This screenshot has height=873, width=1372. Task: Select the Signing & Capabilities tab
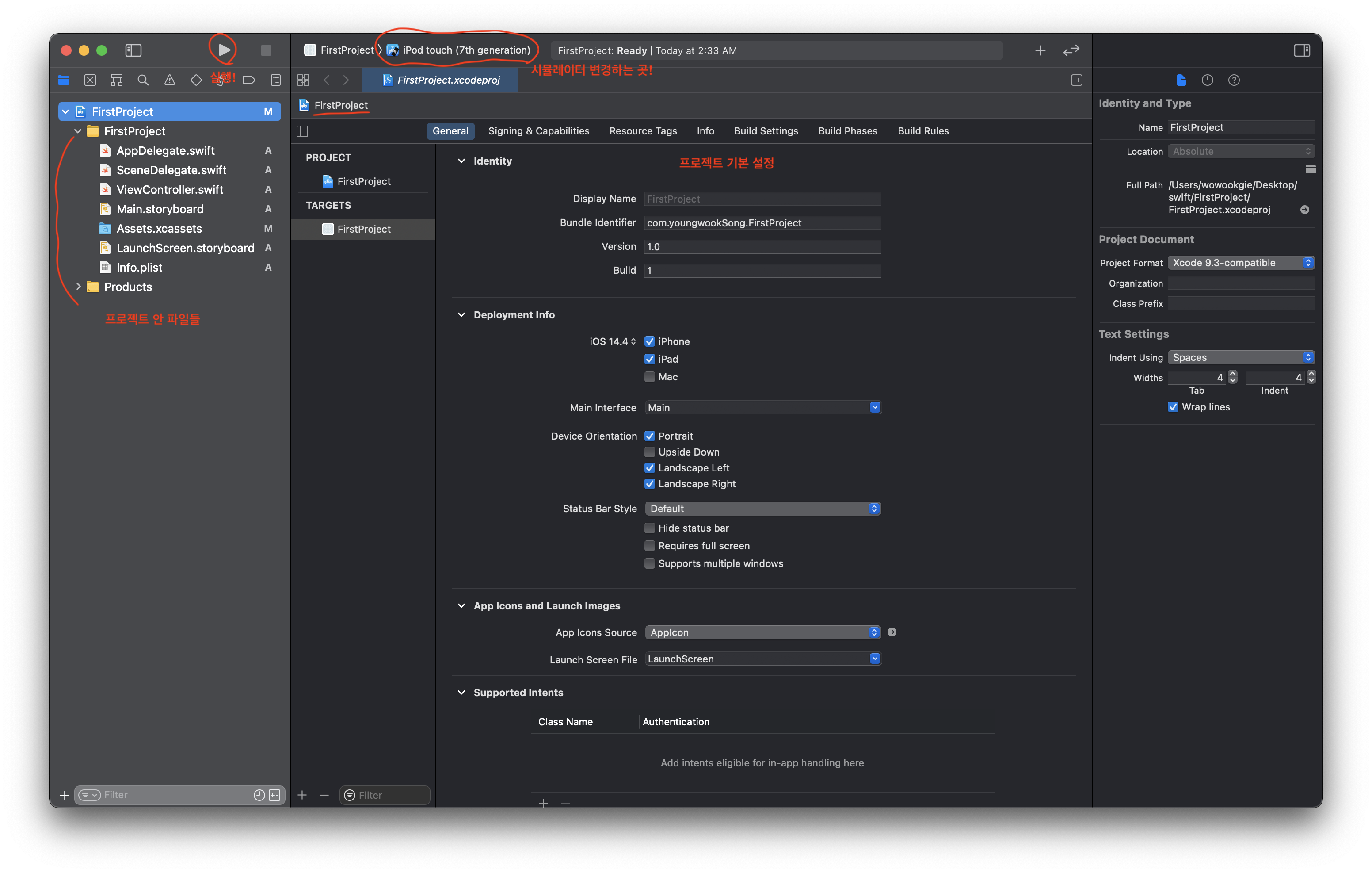point(538,130)
